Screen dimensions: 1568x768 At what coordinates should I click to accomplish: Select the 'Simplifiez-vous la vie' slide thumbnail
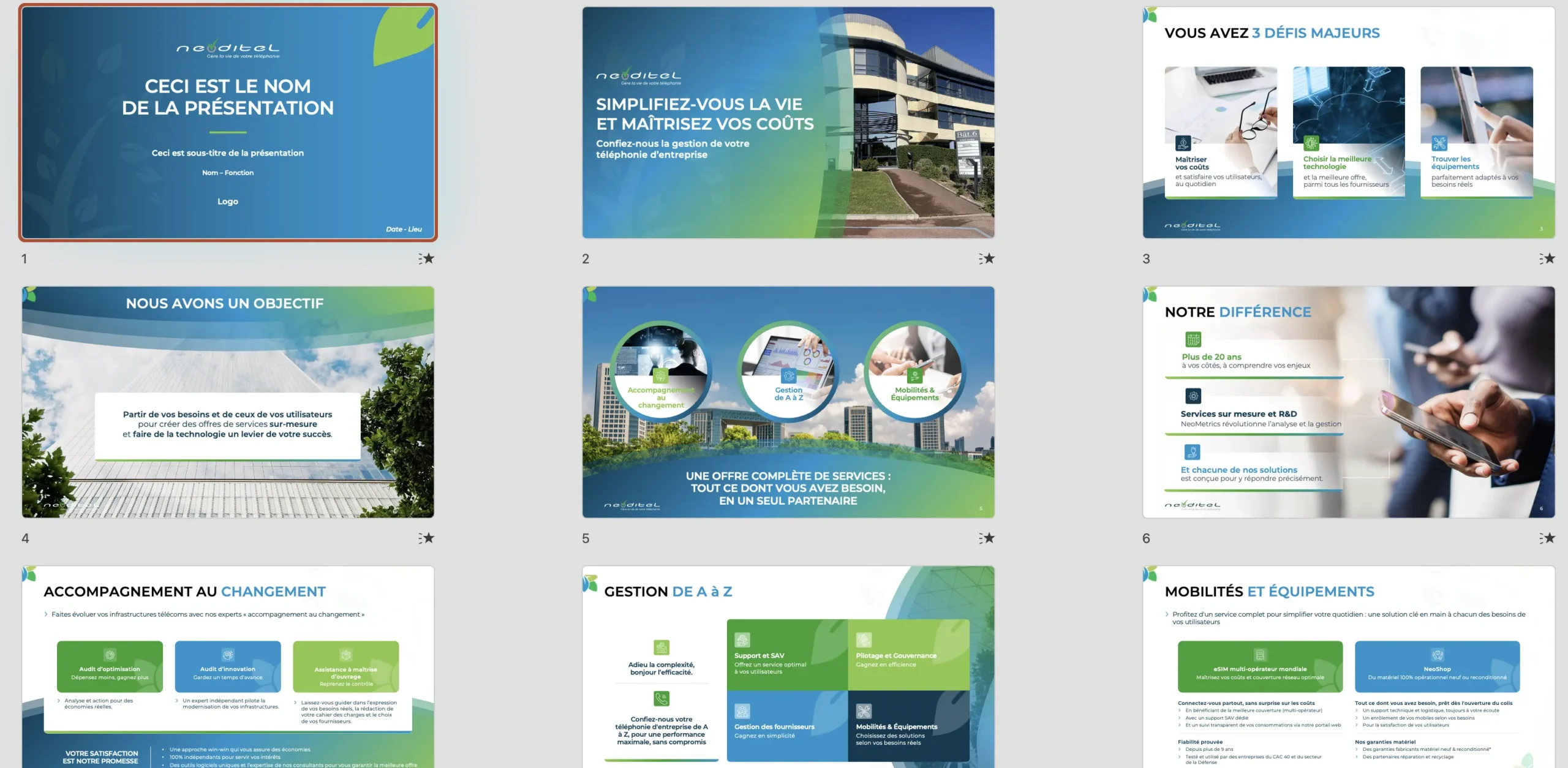pyautogui.click(x=788, y=122)
